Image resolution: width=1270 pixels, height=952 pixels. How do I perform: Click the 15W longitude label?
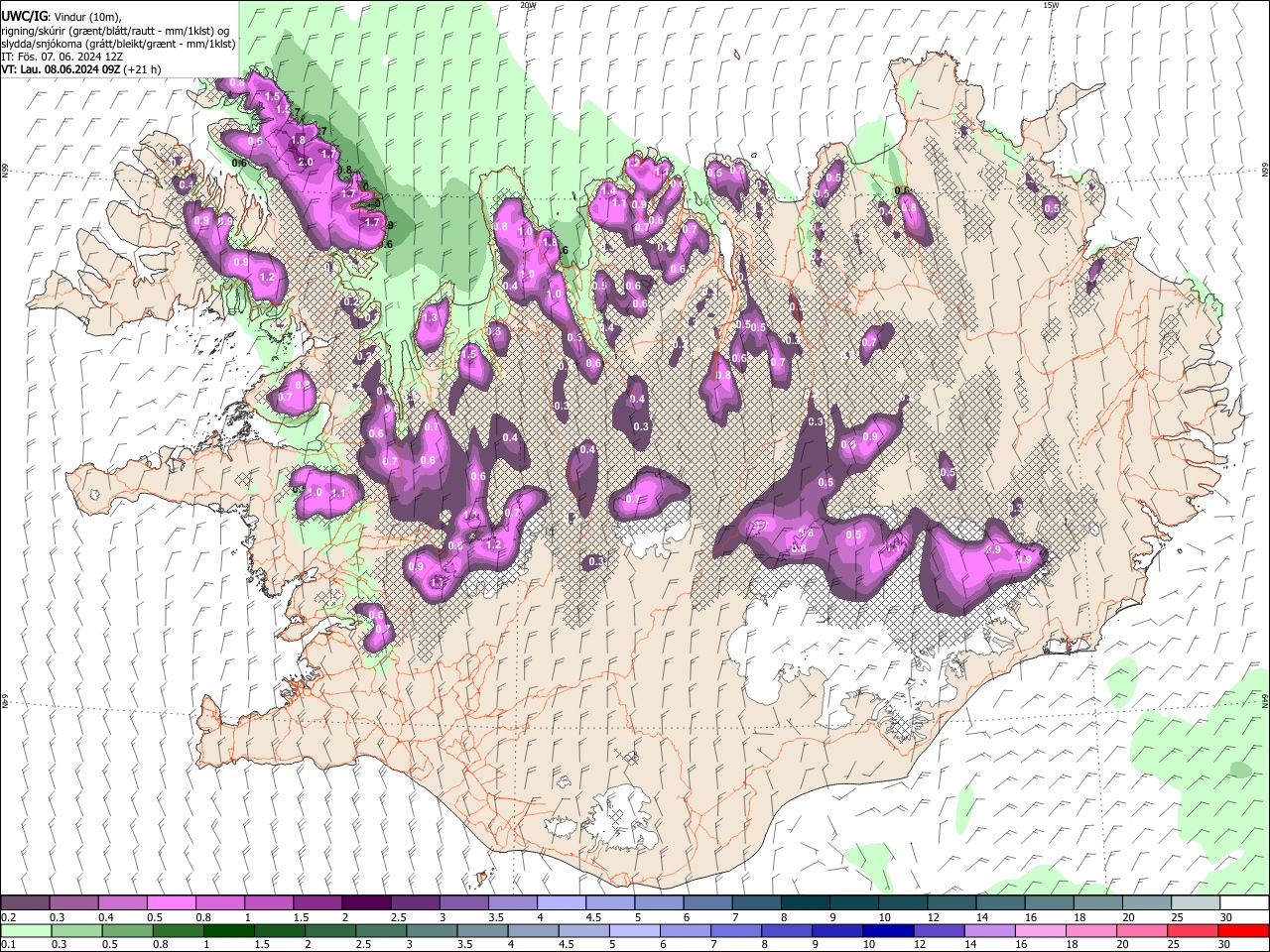pos(1051,5)
